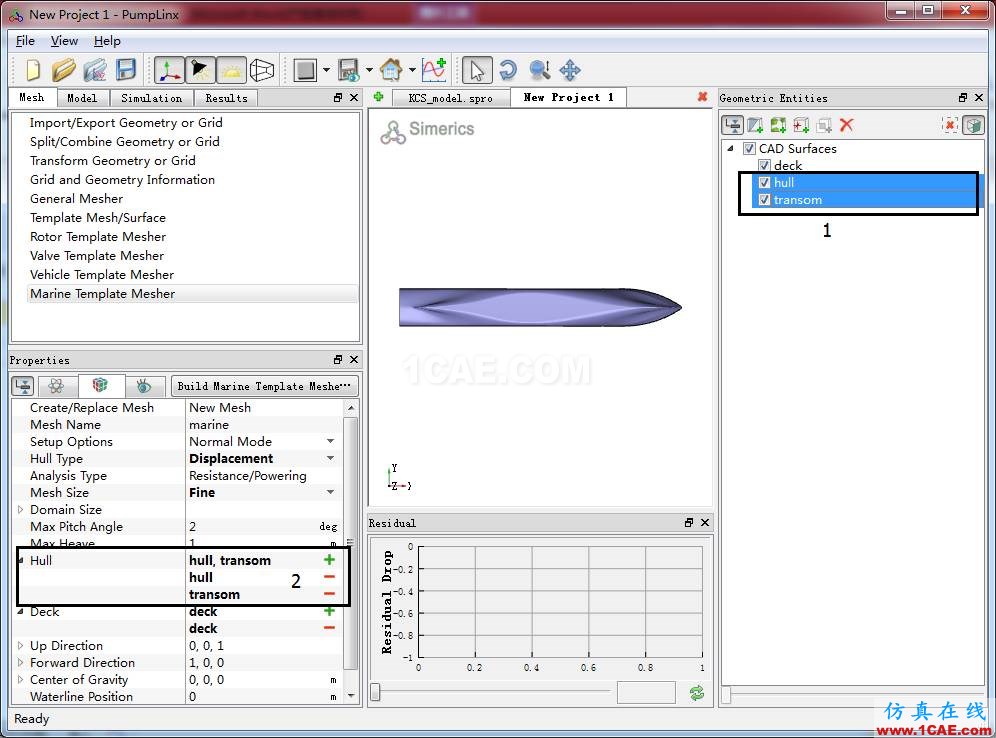Click the Residual panel horizontal slider handle
This screenshot has width=996, height=738.
click(x=375, y=692)
